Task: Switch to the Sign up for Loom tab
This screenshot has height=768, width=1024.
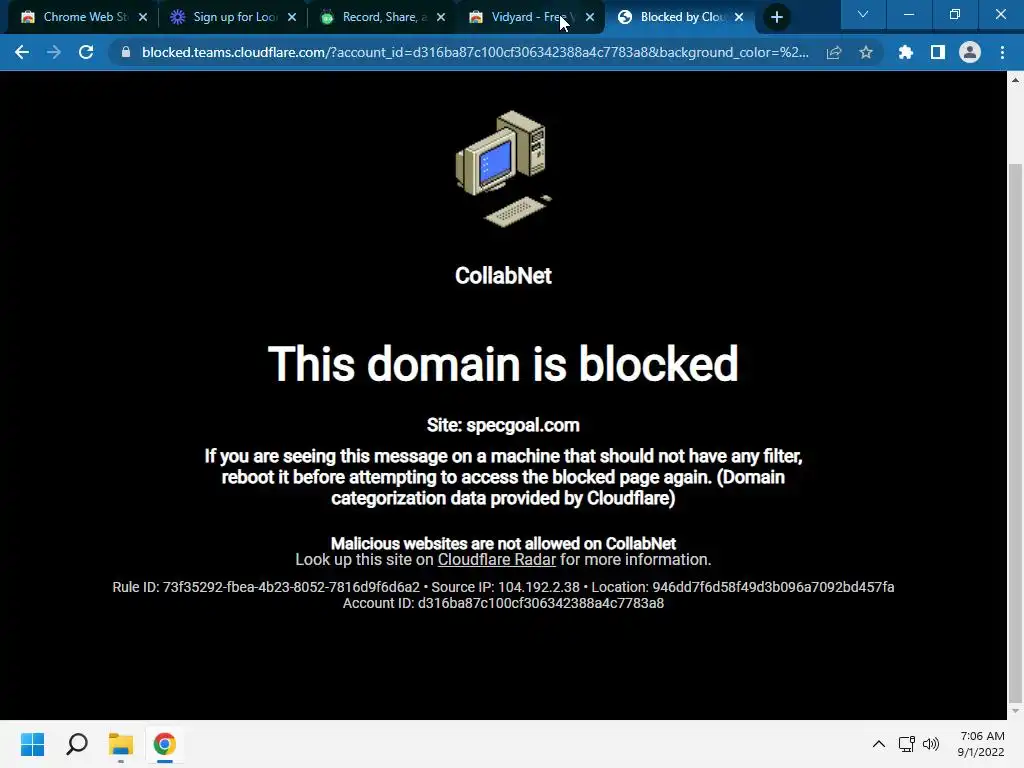Action: pyautogui.click(x=232, y=17)
